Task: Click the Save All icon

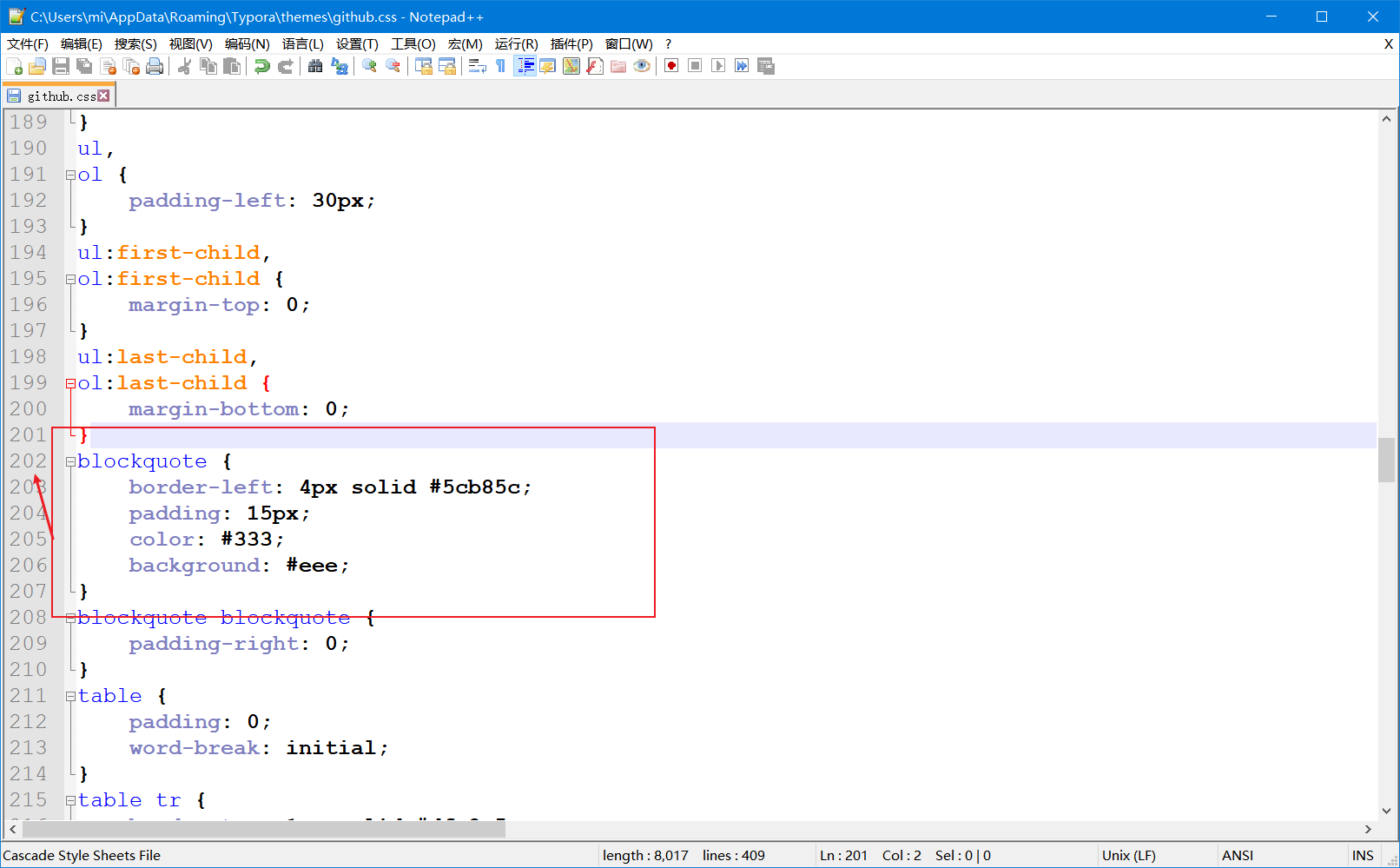Action: [x=84, y=66]
